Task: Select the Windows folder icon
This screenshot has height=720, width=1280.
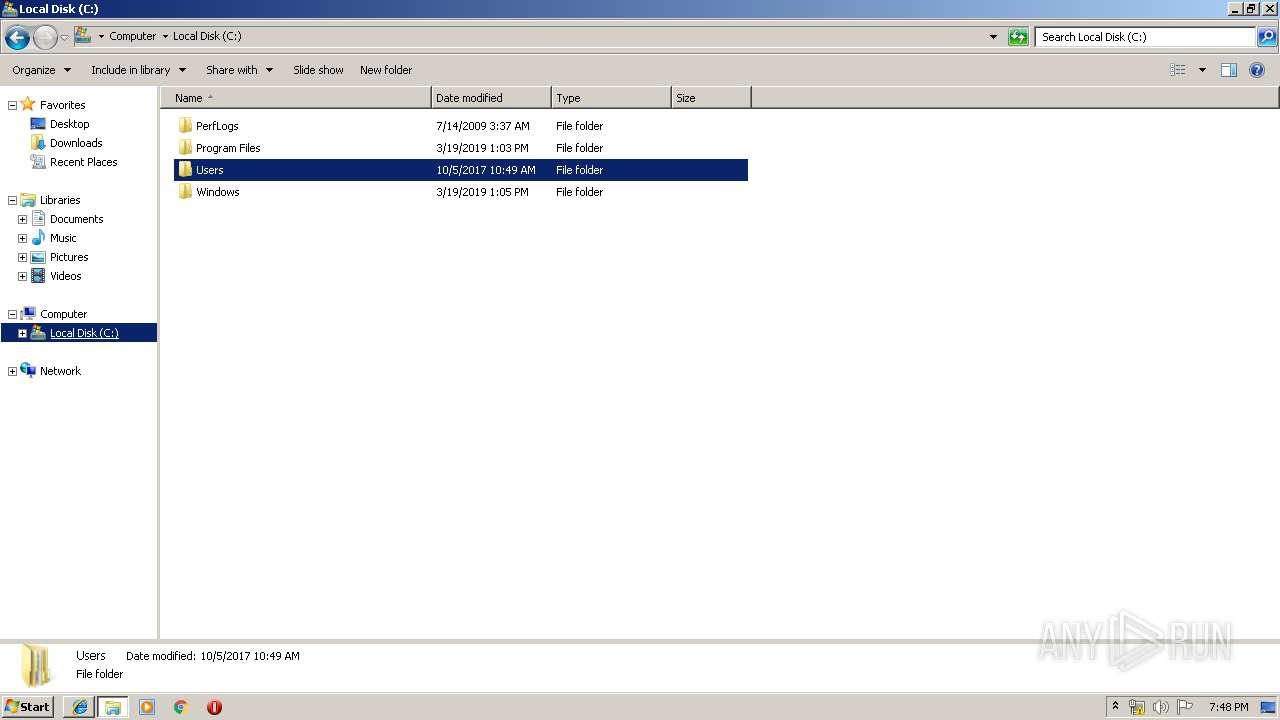Action: click(185, 192)
